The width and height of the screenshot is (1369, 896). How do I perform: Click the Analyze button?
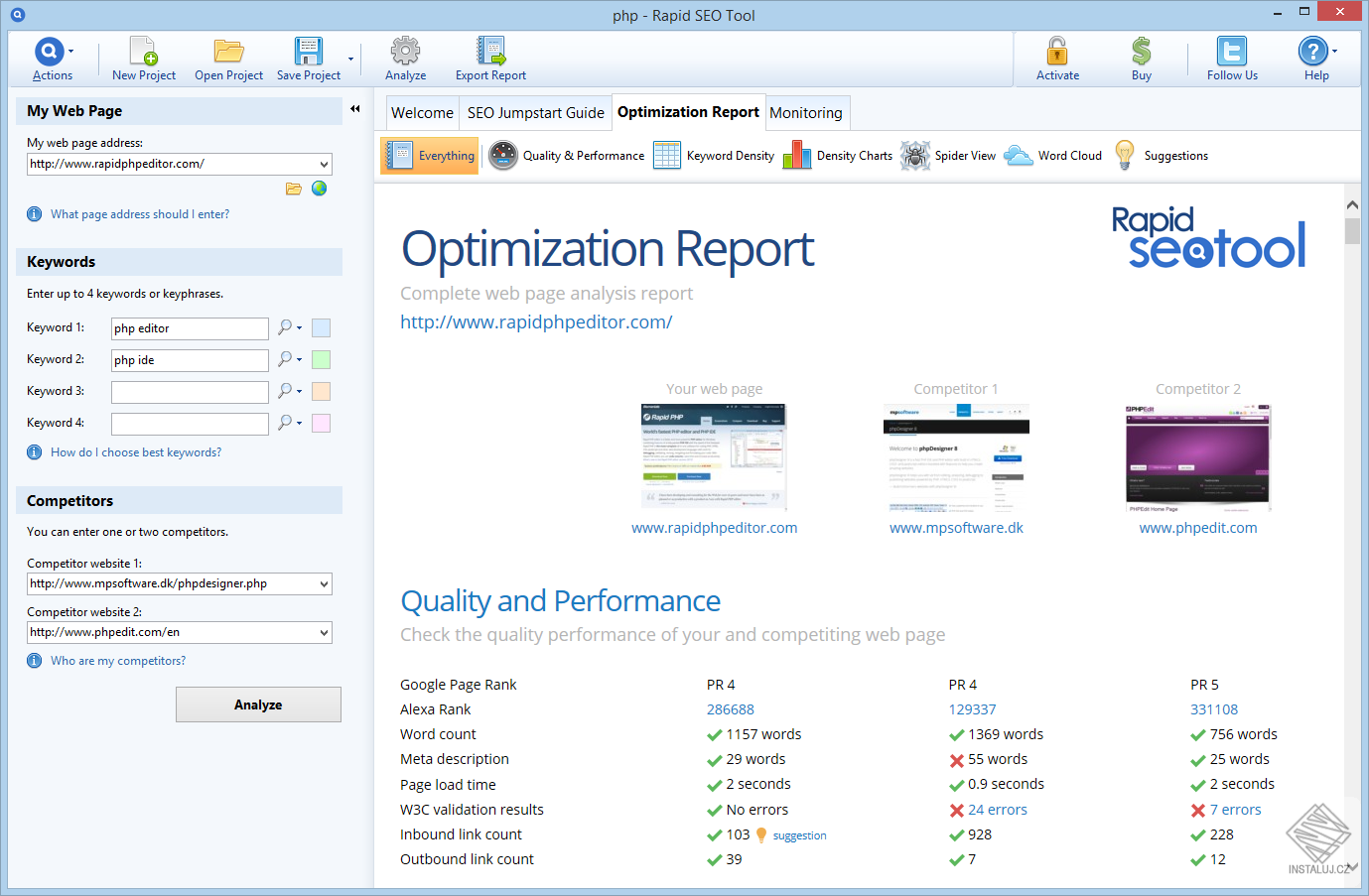tap(258, 704)
